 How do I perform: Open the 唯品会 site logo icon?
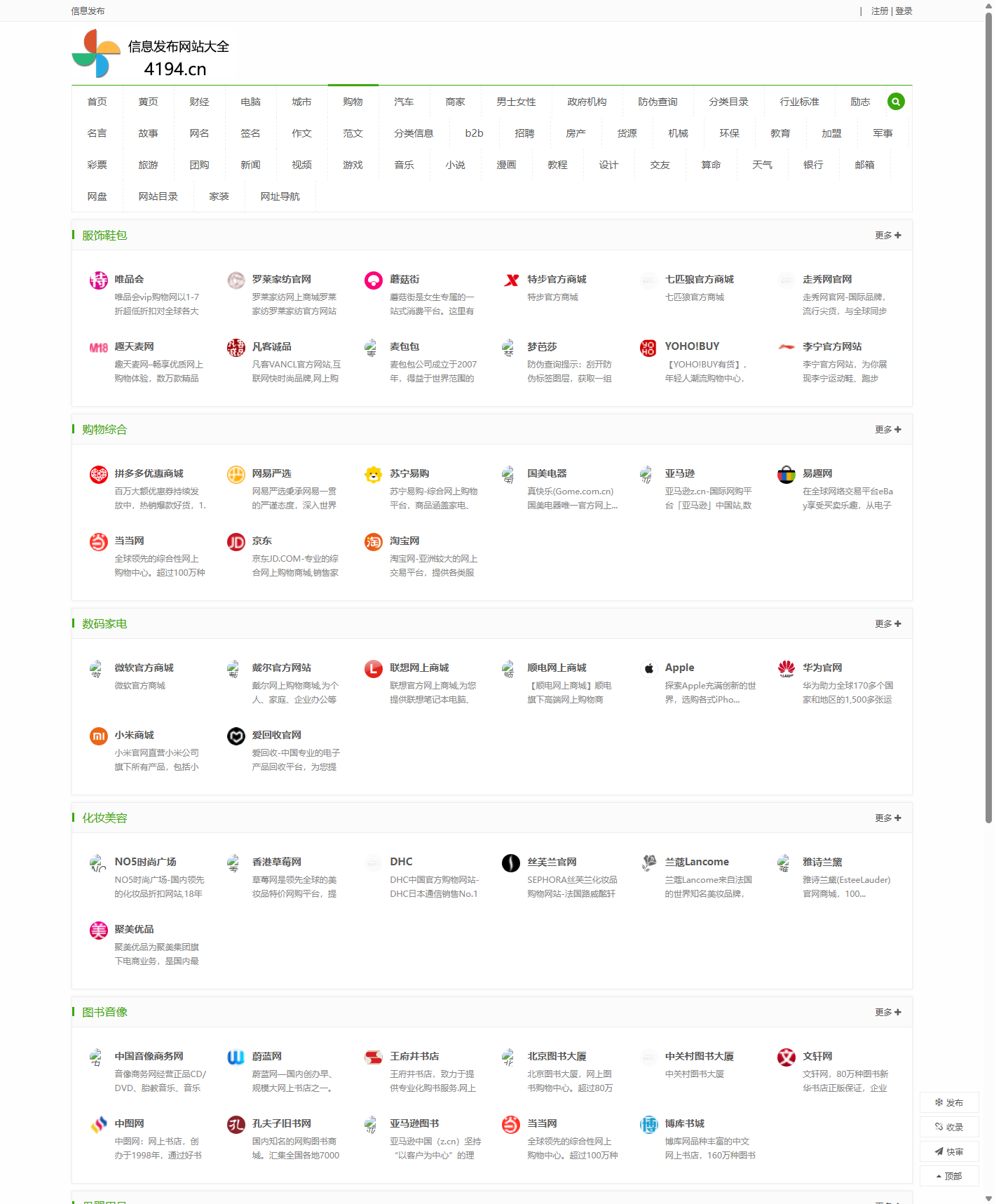(99, 280)
